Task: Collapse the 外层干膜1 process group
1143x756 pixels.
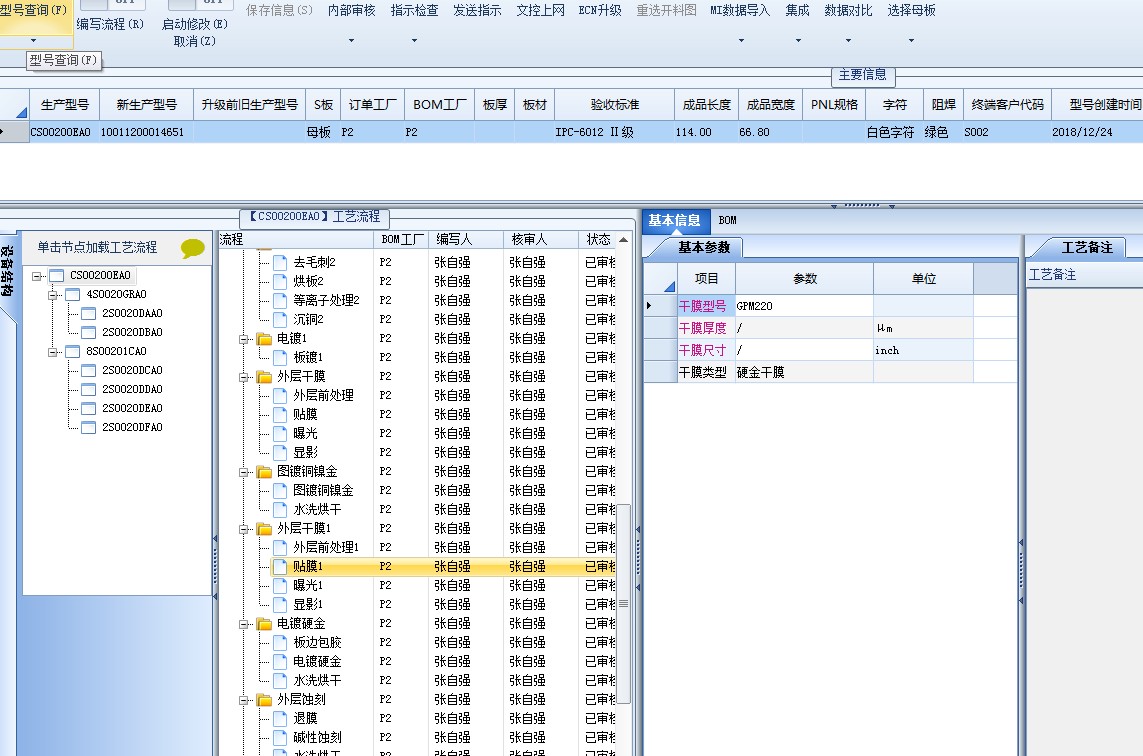Action: (244, 529)
